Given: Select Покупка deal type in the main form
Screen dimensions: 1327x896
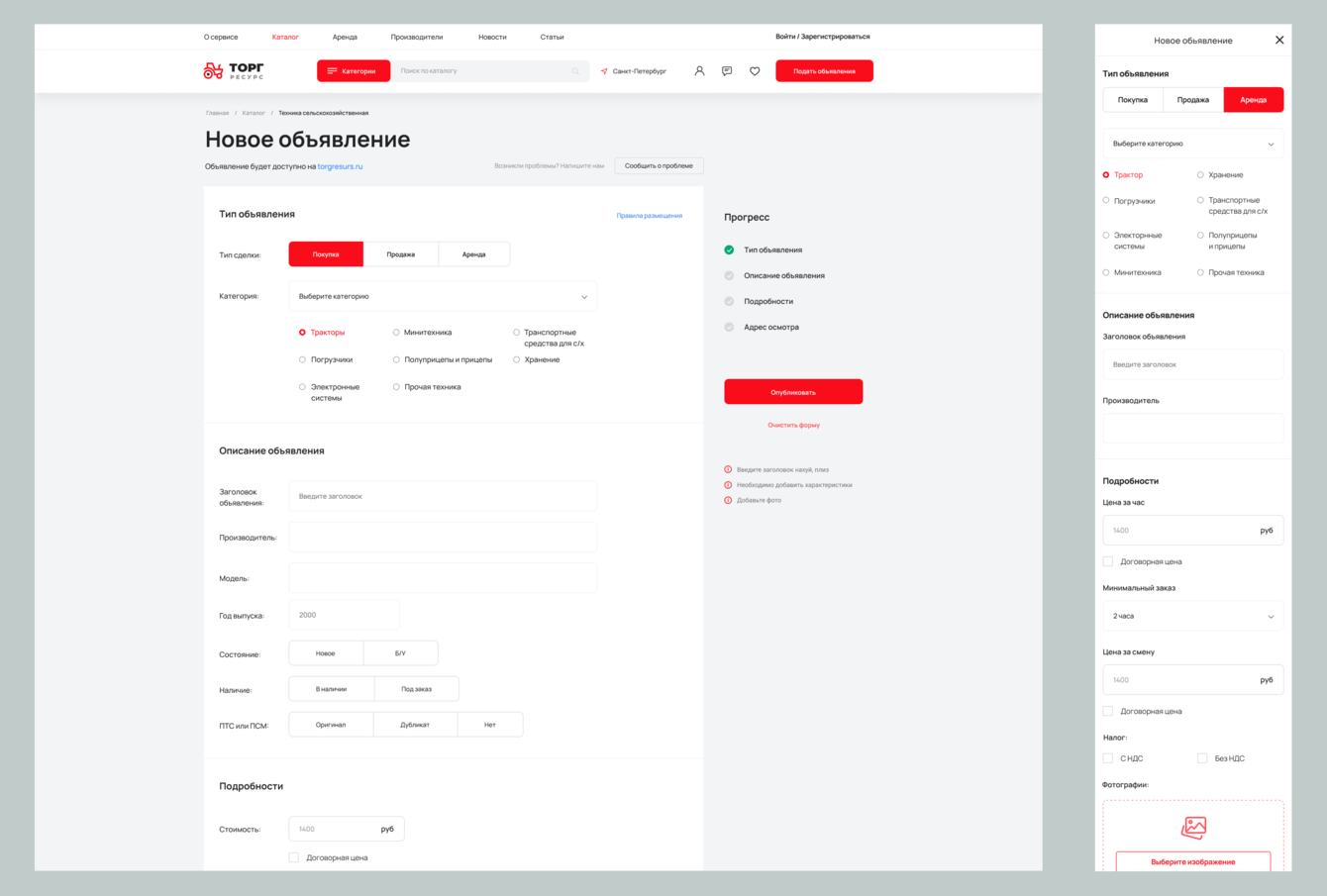Looking at the screenshot, I should [x=326, y=254].
